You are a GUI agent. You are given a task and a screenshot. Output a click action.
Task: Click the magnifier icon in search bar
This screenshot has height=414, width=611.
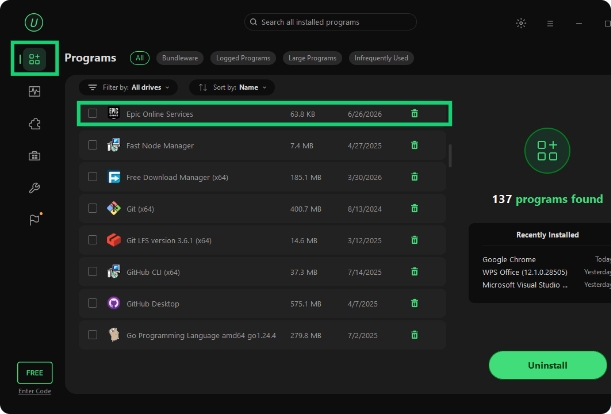[253, 22]
